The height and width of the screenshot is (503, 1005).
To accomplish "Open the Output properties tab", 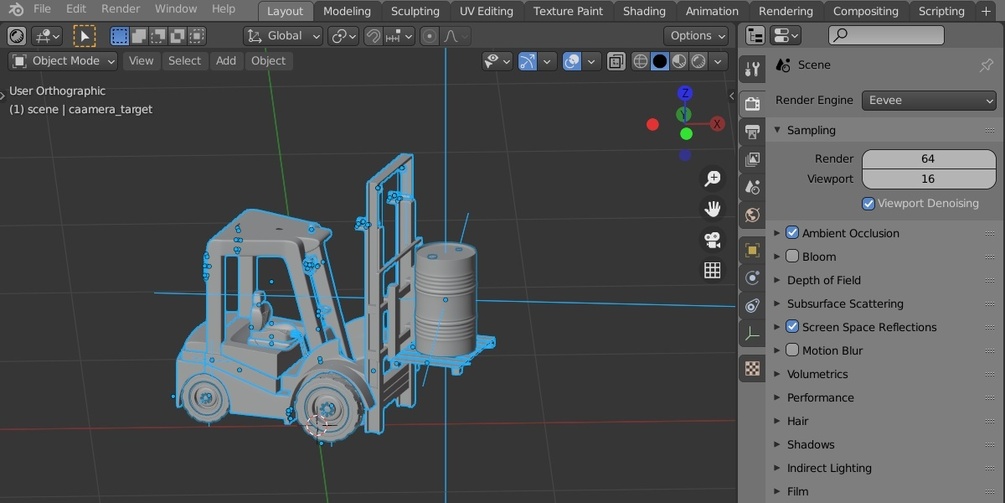I will [x=752, y=131].
